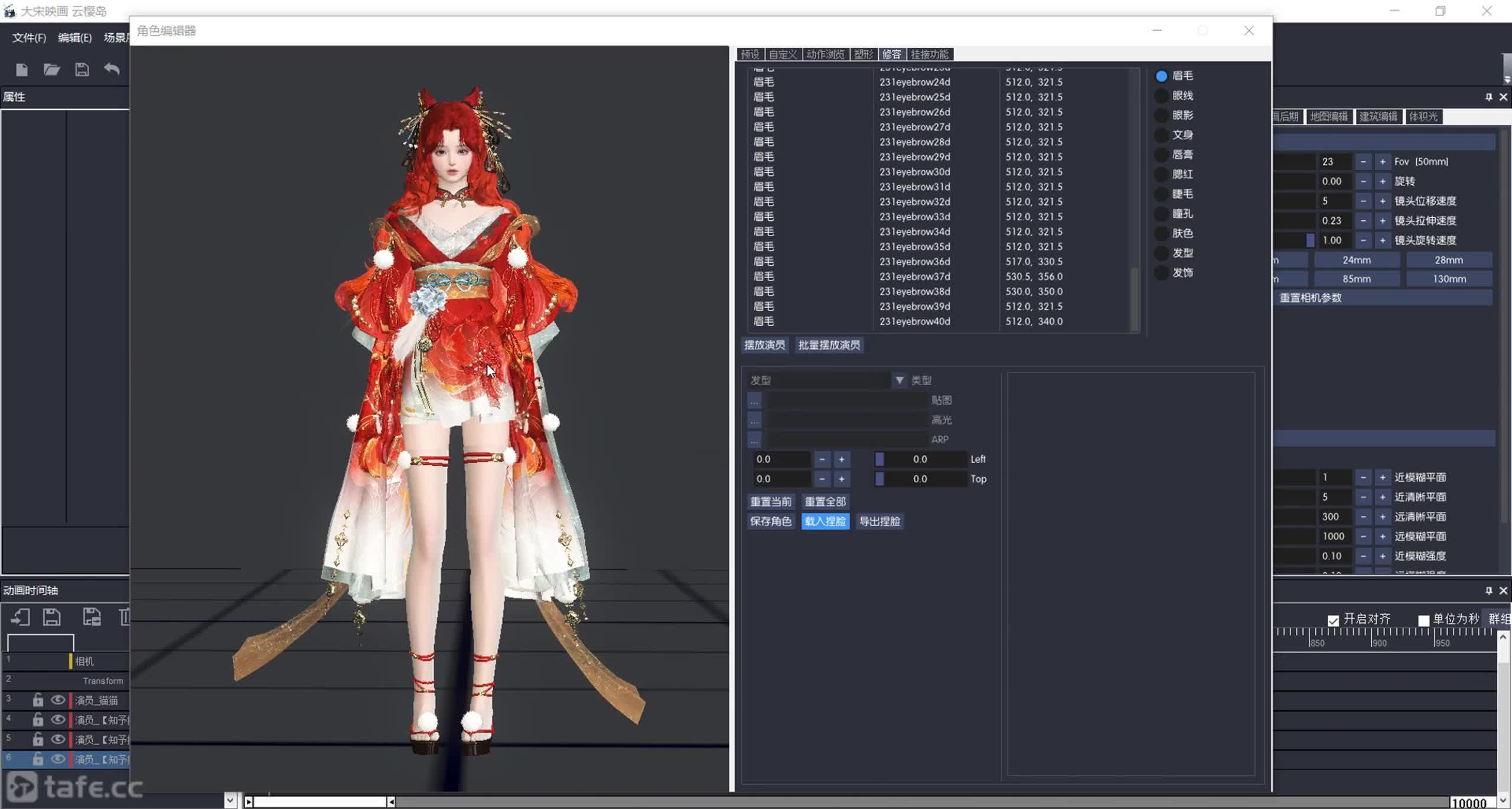Switch to the 挂接功能 tab

(930, 54)
